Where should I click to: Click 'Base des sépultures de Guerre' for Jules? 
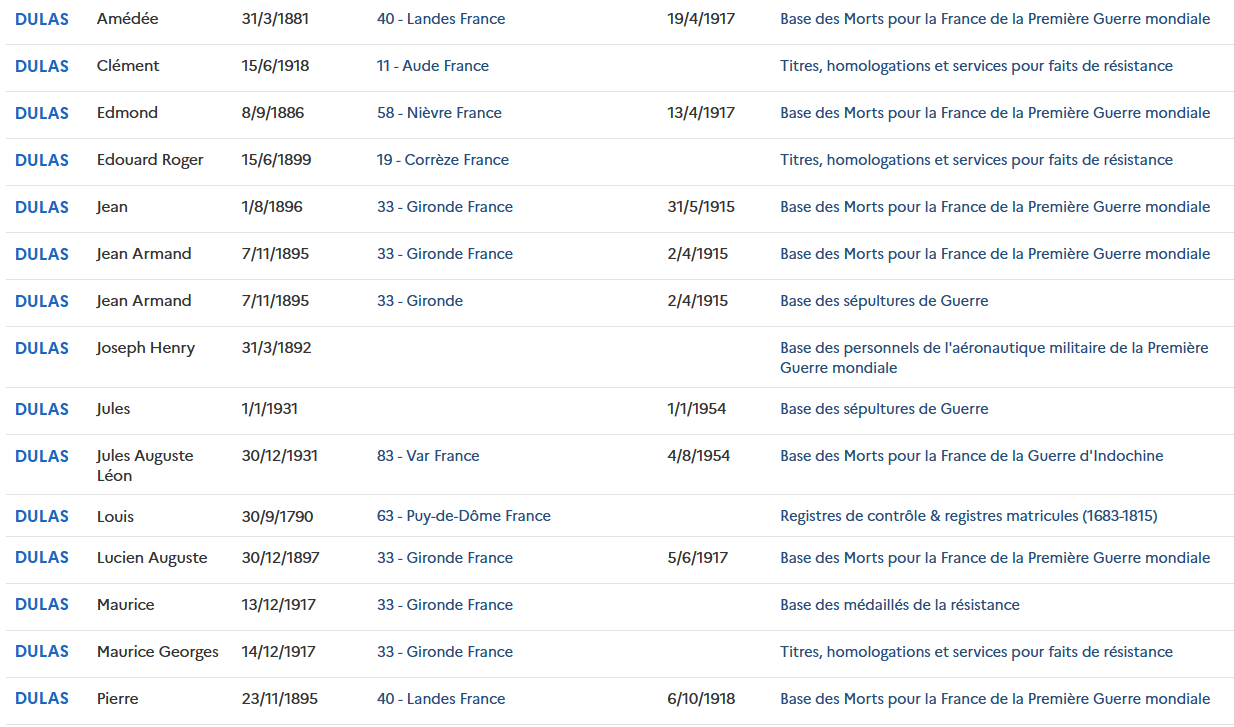884,409
